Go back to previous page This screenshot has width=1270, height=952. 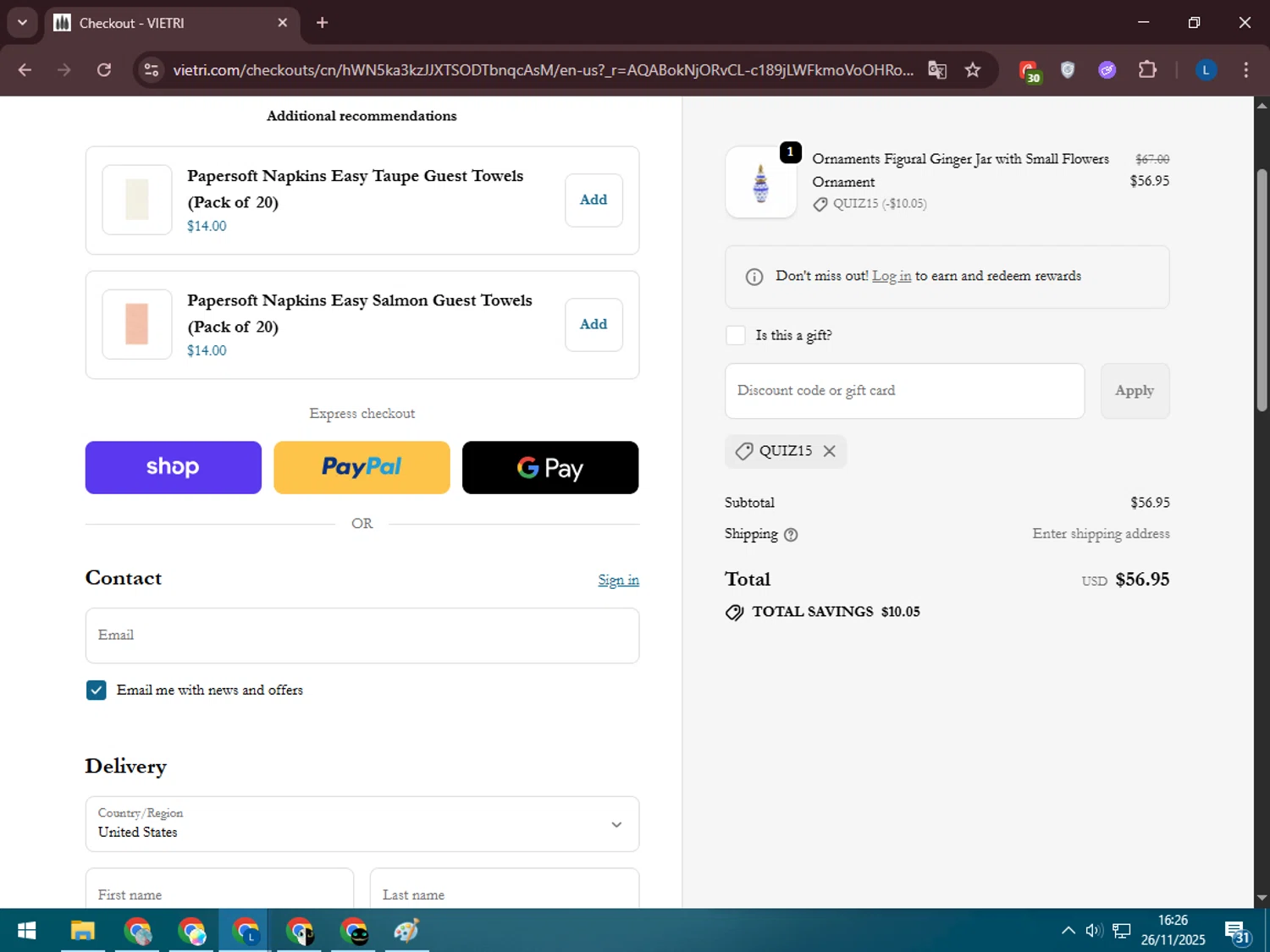pos(25,70)
